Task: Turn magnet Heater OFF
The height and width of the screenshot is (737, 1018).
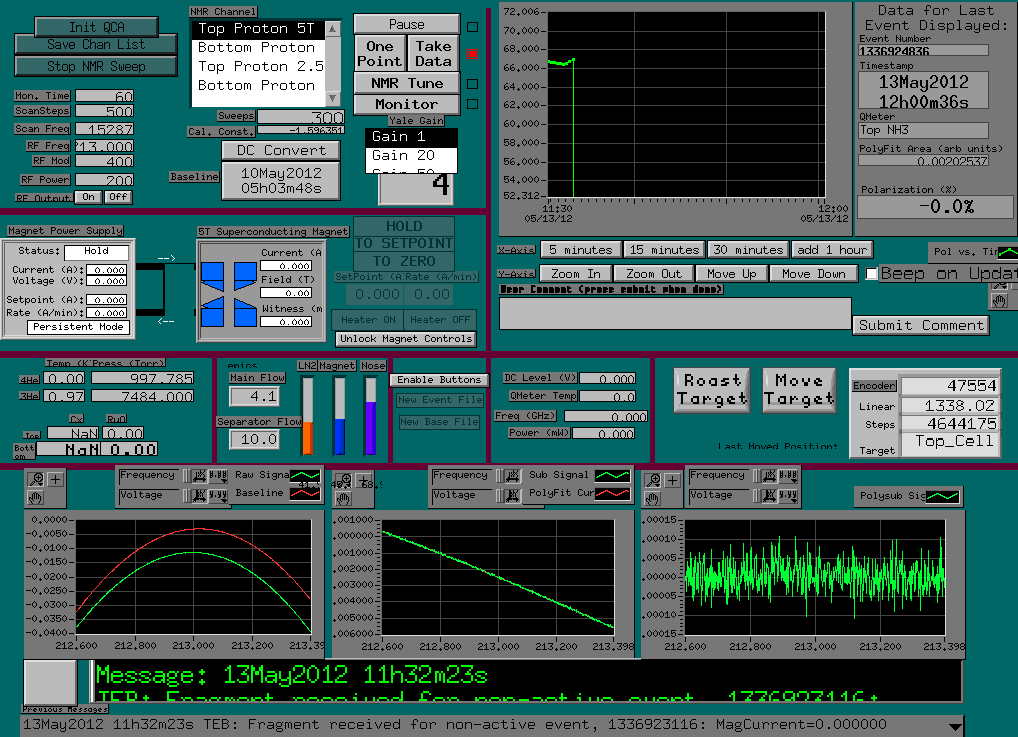Action: pyautogui.click(x=440, y=319)
